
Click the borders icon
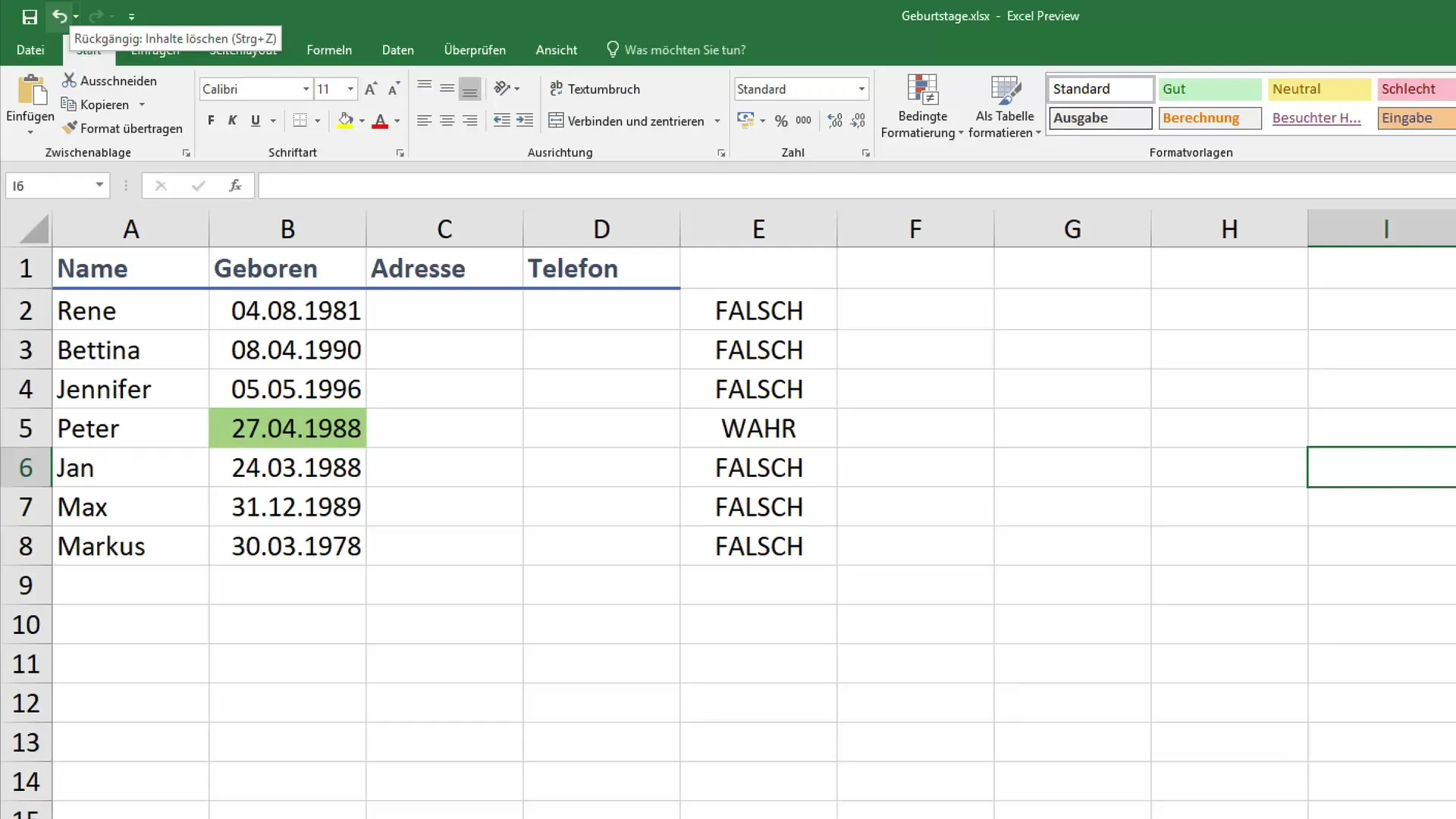coord(300,121)
